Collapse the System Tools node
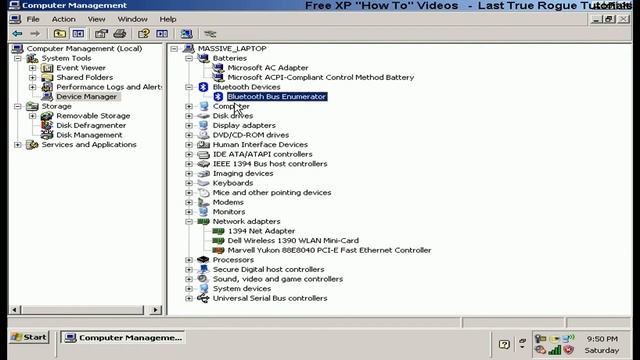This screenshot has width=640, height=360. pos(18,58)
